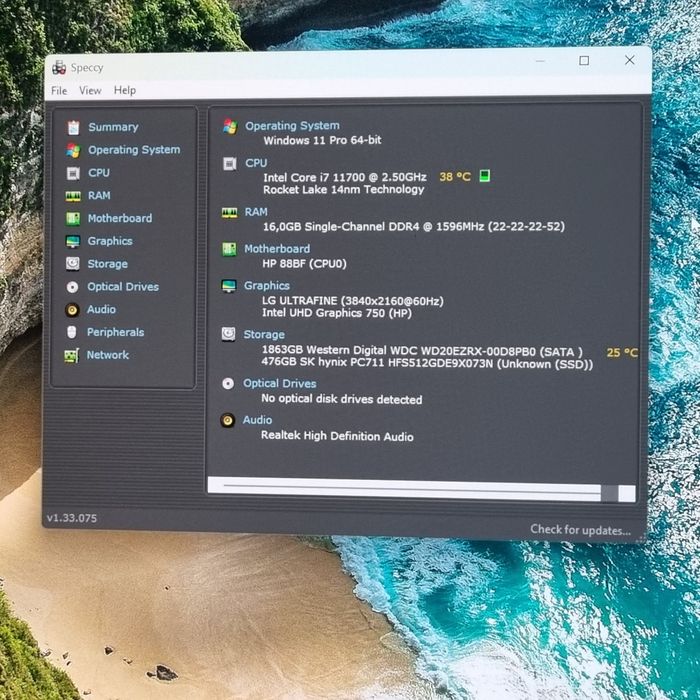
Task: Click the CPU chip icon in sidebar
Action: (x=73, y=173)
